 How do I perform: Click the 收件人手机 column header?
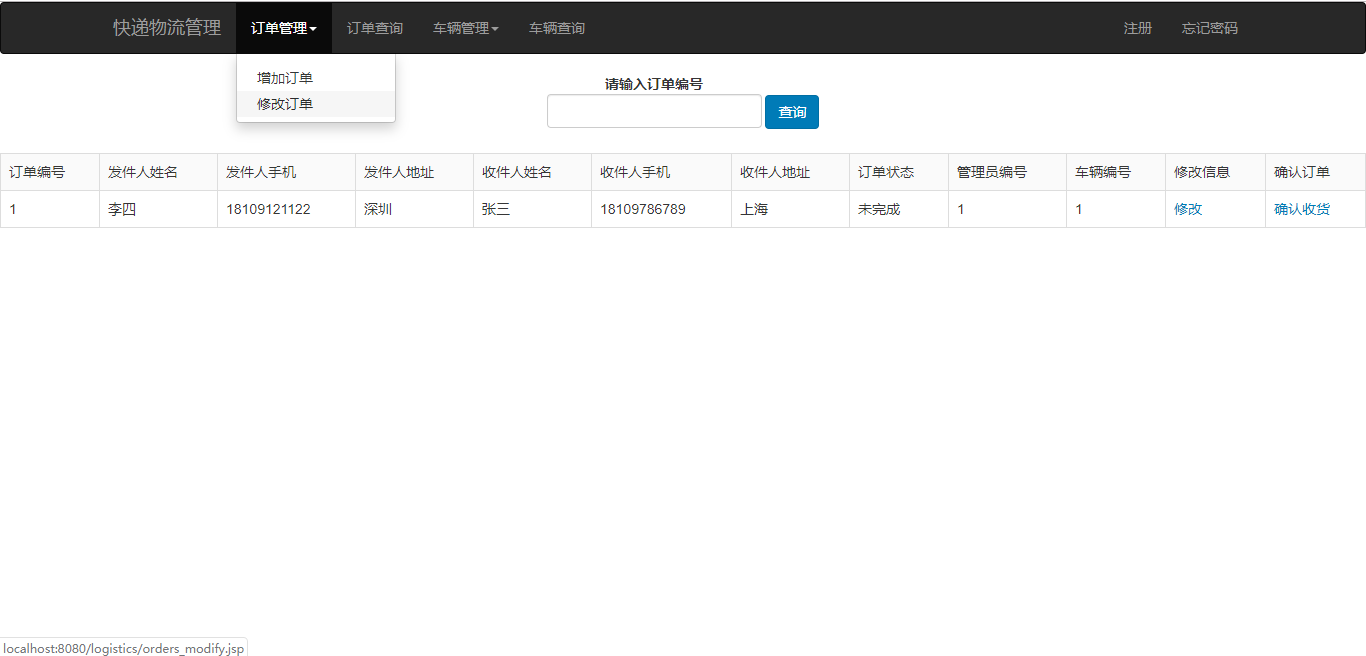(662, 172)
